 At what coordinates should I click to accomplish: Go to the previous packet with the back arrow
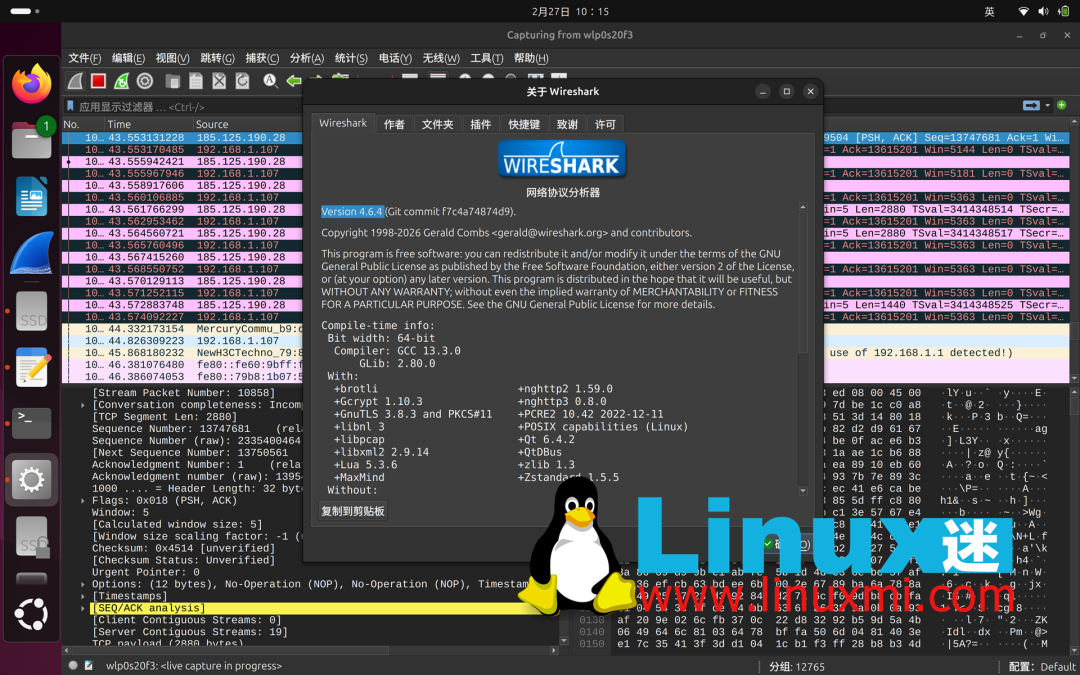(294, 81)
